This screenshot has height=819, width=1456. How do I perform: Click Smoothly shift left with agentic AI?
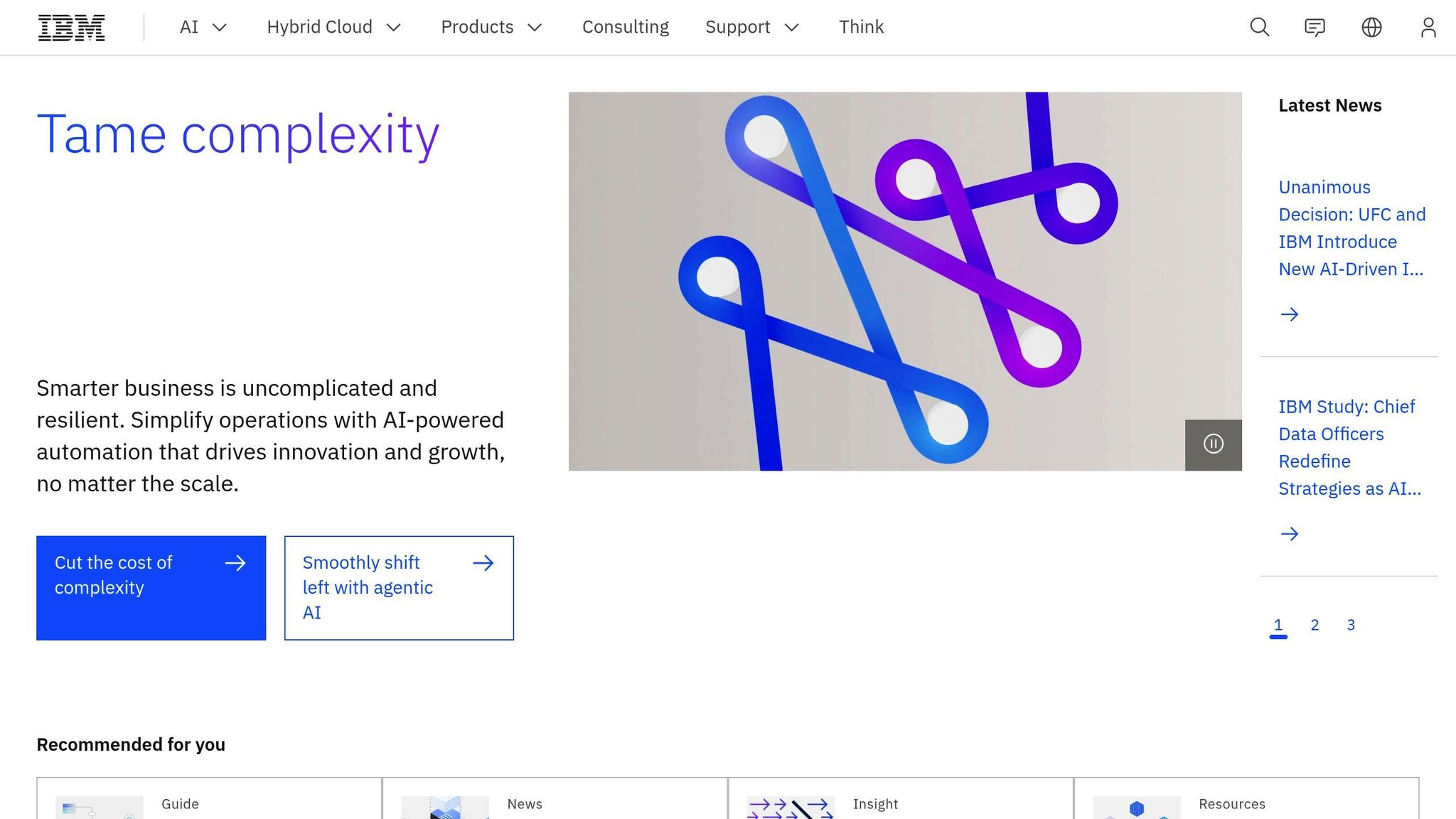coord(399,588)
